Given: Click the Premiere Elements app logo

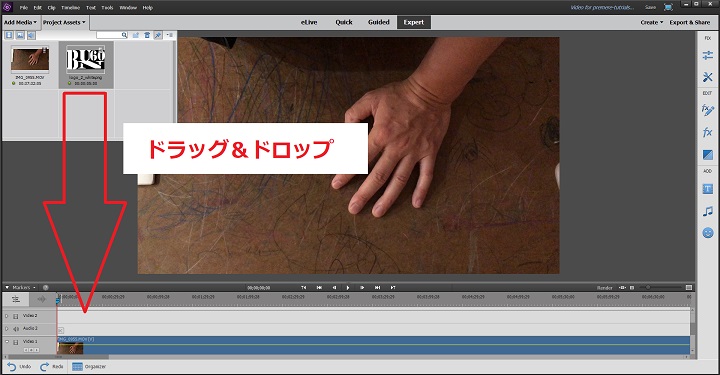Looking at the screenshot, I should coord(7,7).
